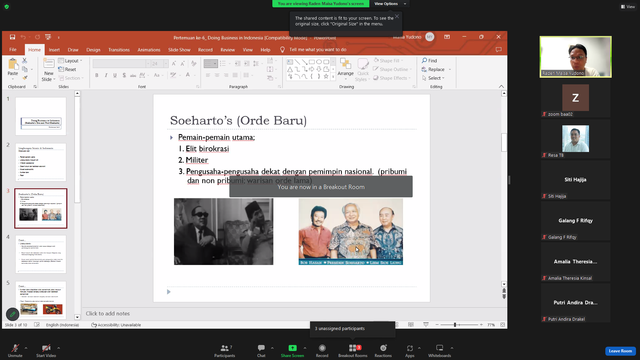Click Clear All Formatting icon
The width and height of the screenshot is (640, 360).
click(193, 64)
